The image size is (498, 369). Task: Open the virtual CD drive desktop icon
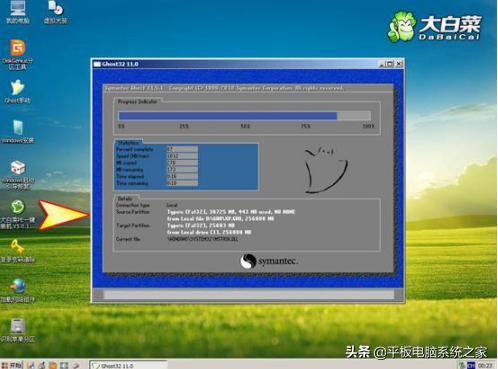pyautogui.click(x=55, y=11)
